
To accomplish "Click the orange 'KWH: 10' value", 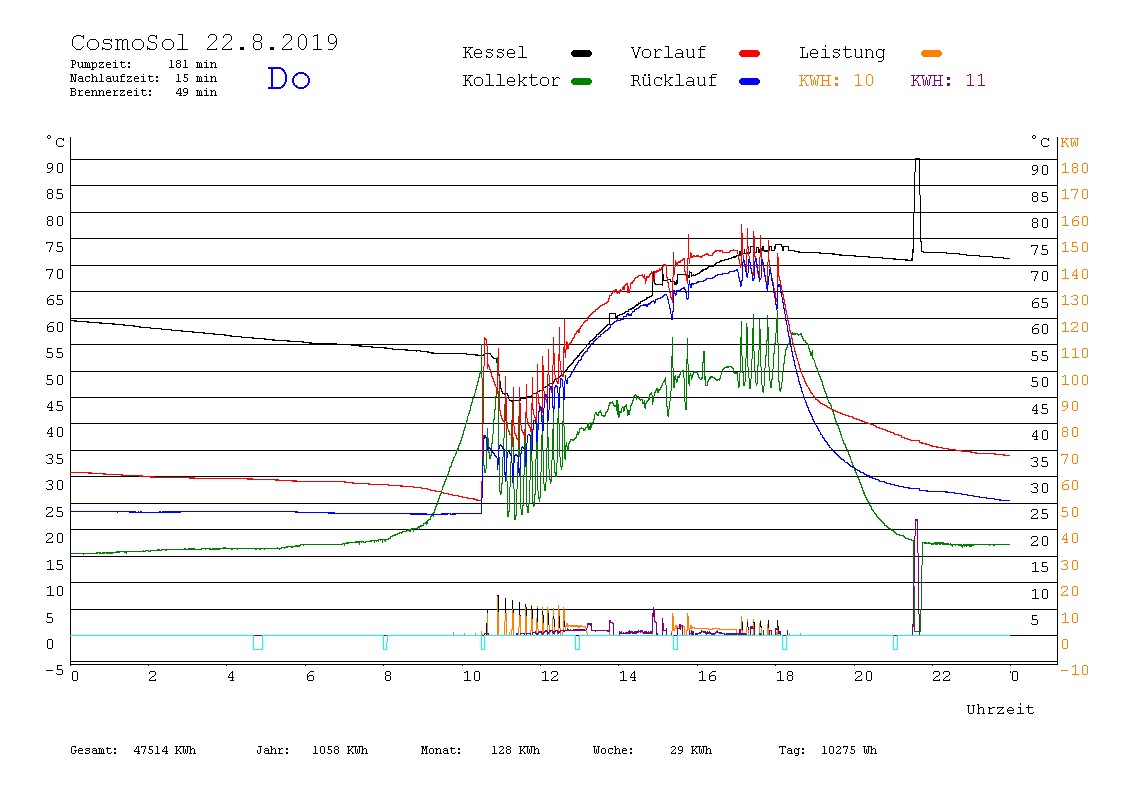I will (x=836, y=81).
